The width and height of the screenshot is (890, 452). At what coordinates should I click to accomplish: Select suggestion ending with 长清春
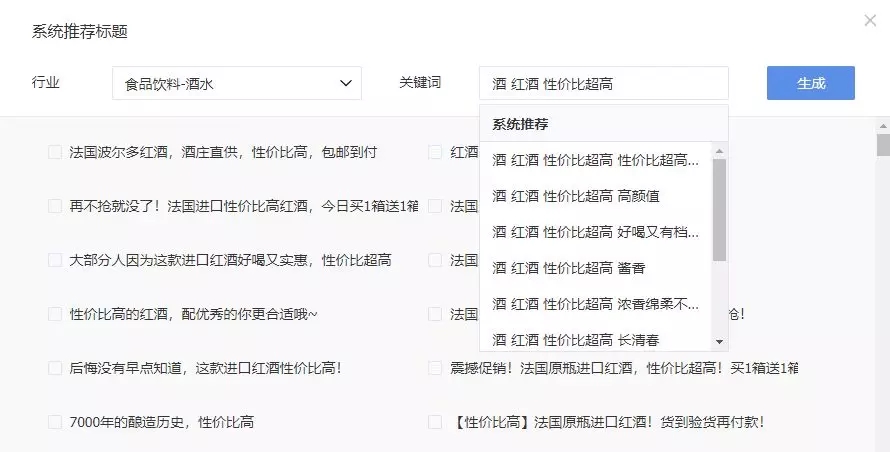pyautogui.click(x=595, y=340)
